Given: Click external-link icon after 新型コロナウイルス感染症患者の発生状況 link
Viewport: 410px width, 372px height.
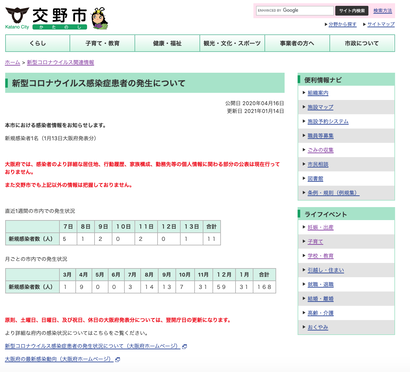Looking at the screenshot, I should coord(184,347).
